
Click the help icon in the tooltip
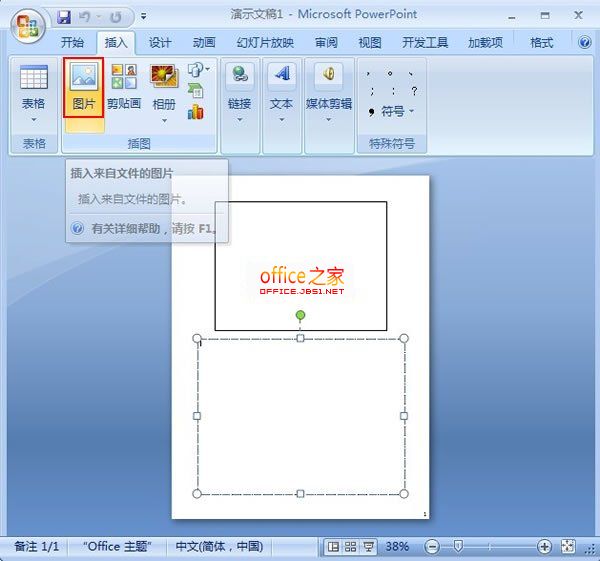pyautogui.click(x=77, y=228)
